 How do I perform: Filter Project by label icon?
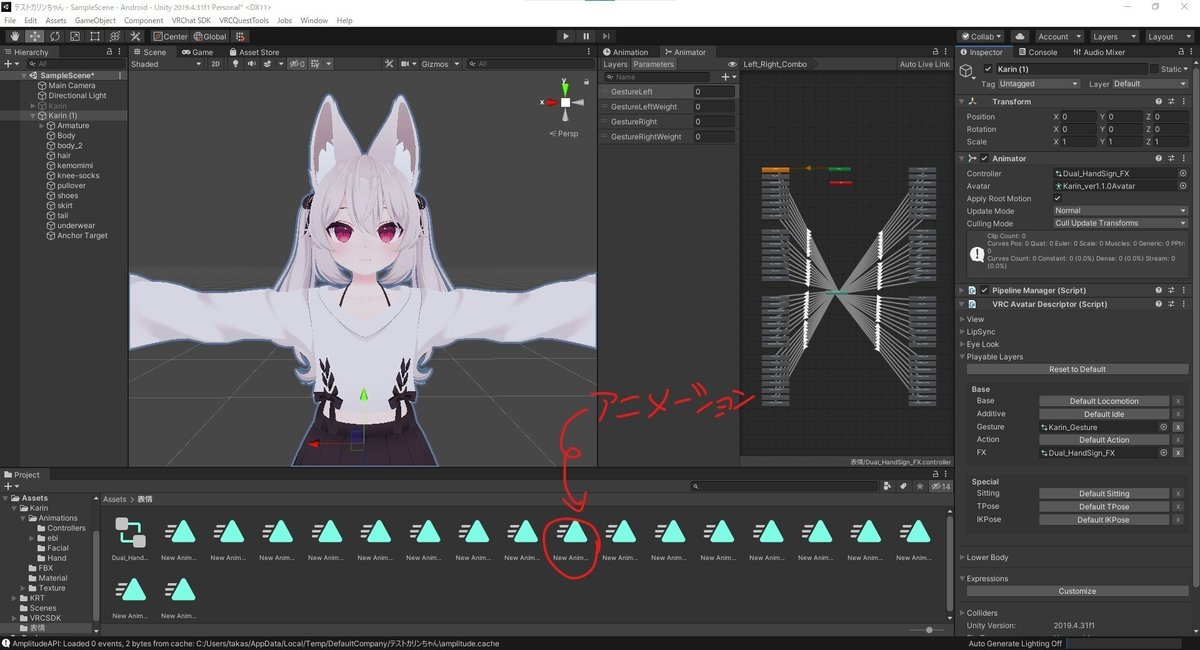click(903, 487)
